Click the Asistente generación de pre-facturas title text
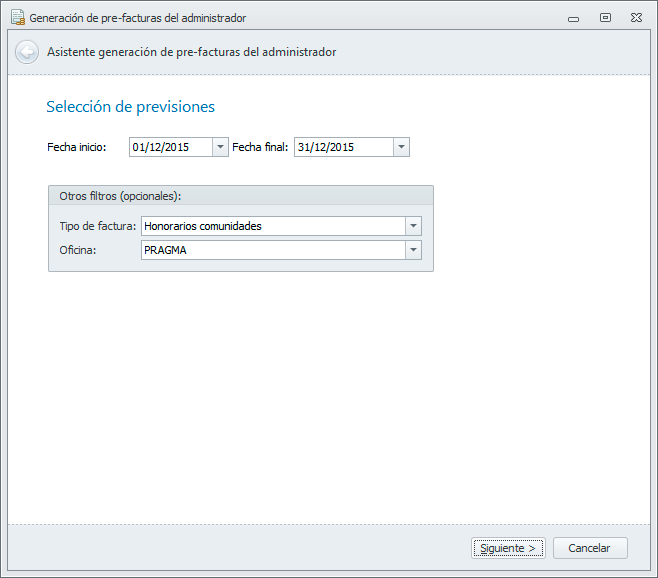Viewport: 658px width, 578px height. point(191,52)
